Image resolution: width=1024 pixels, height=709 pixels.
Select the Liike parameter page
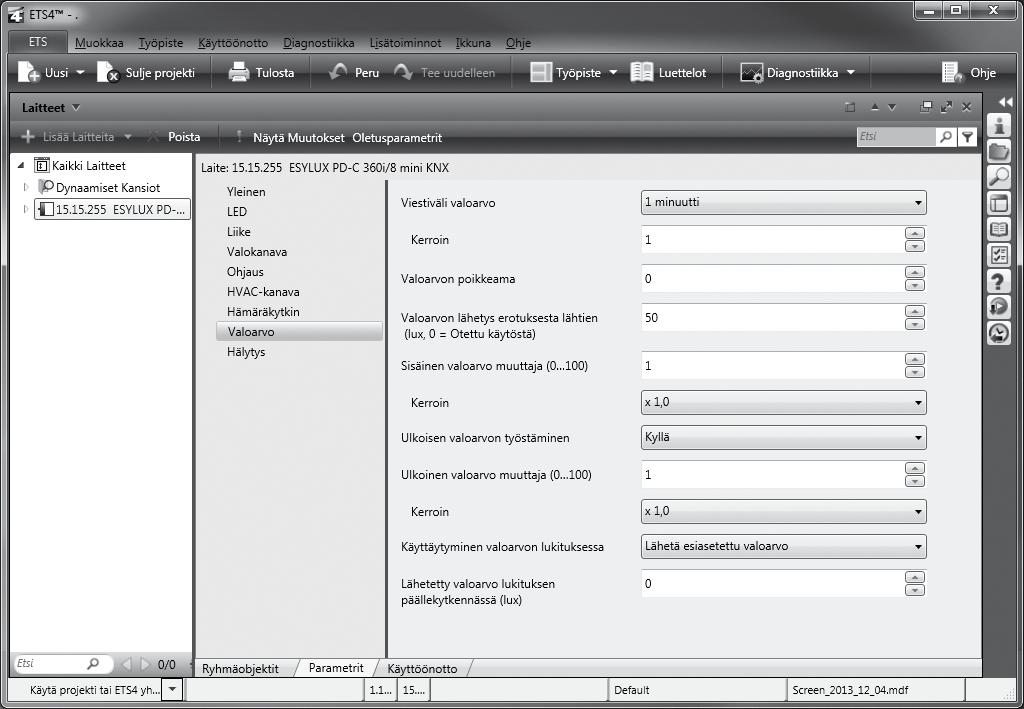239,232
